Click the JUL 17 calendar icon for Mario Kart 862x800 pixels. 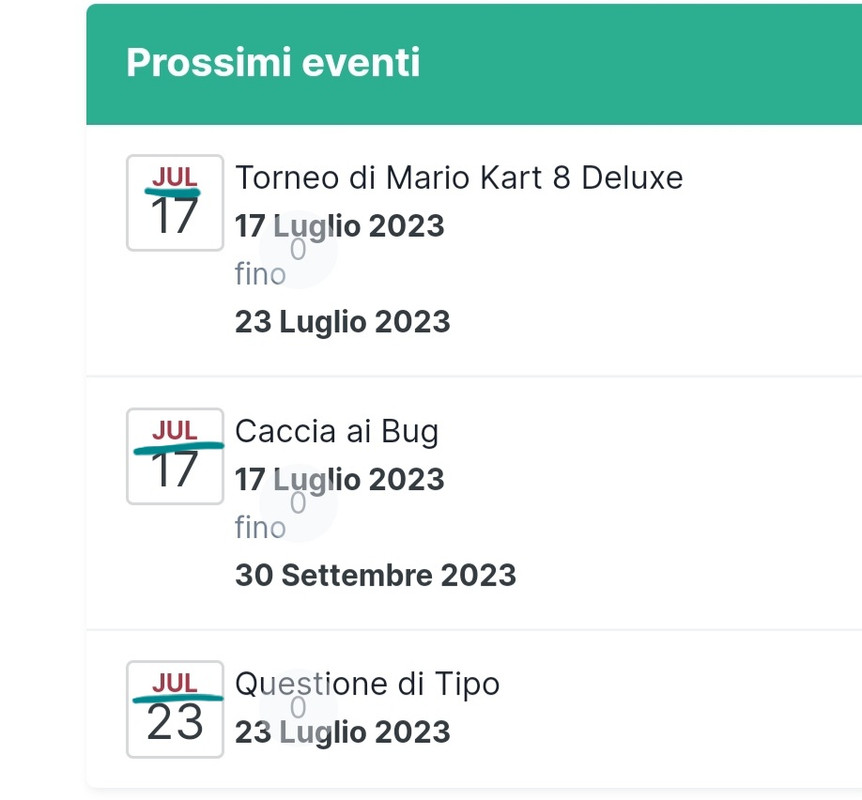pos(175,203)
